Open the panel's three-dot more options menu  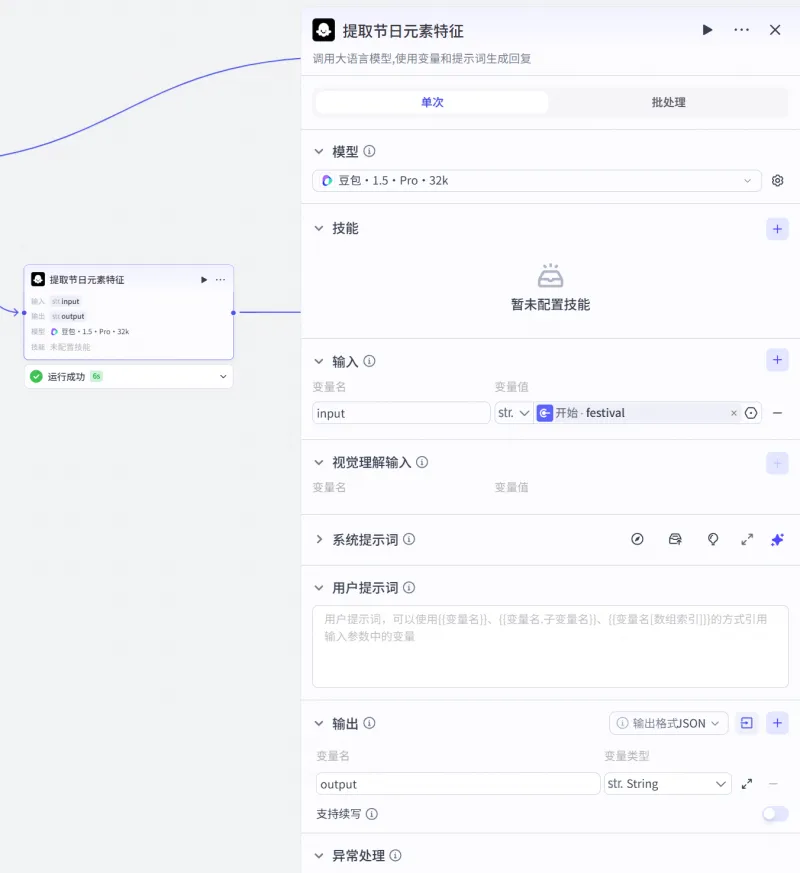(741, 30)
